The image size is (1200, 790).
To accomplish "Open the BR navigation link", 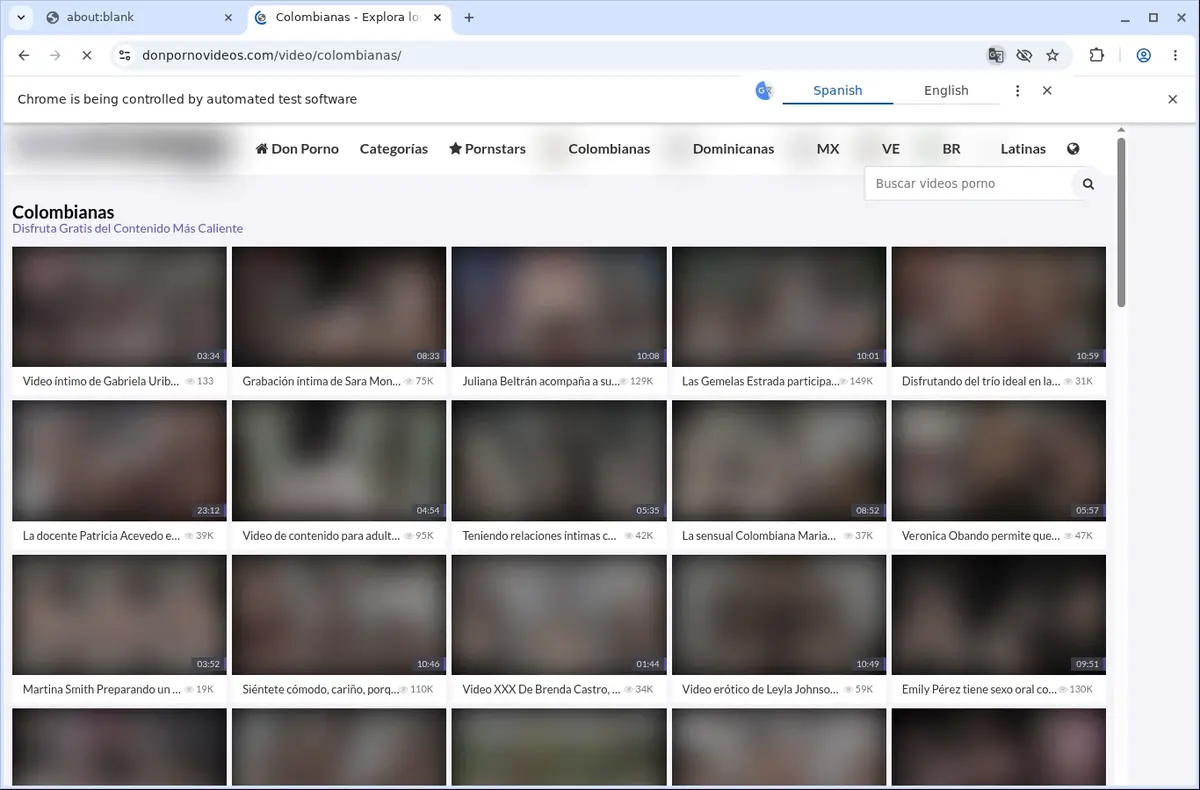I will (951, 148).
